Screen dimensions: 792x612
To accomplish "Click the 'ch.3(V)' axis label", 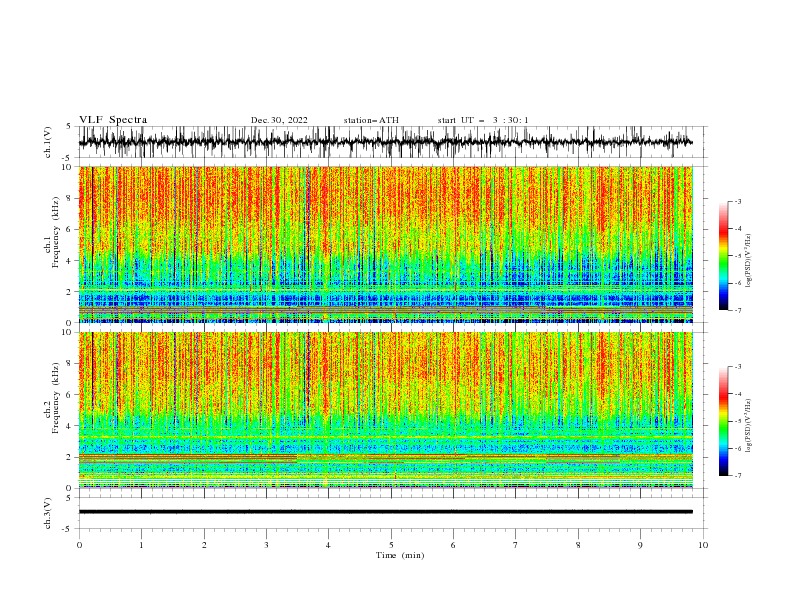I will pyautogui.click(x=48, y=513).
